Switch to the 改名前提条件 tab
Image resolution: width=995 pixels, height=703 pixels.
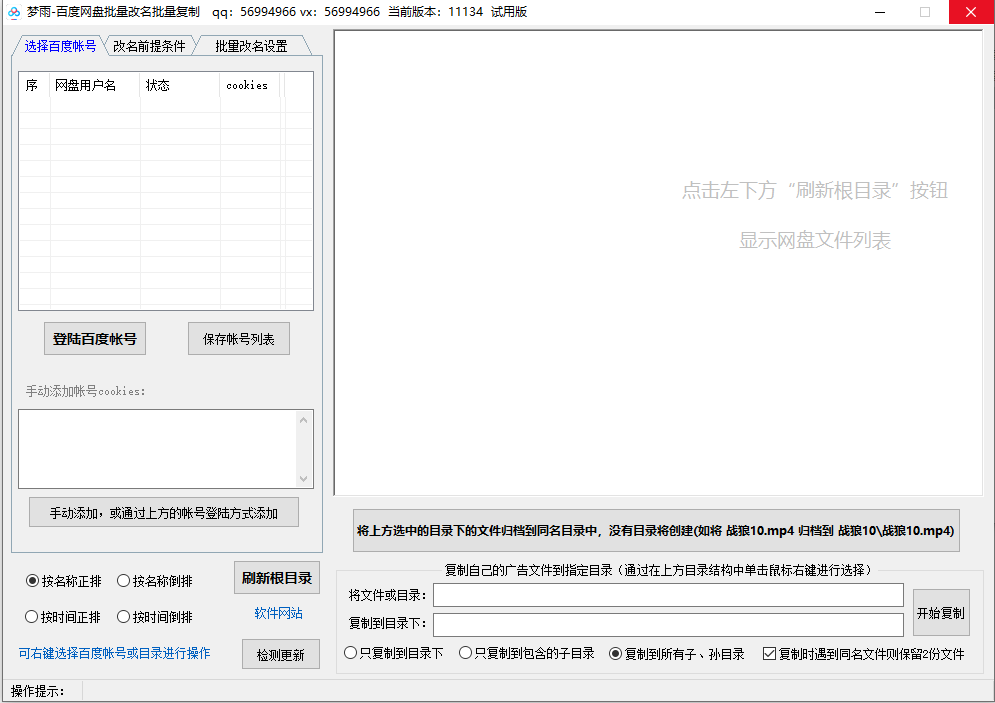[x=149, y=46]
